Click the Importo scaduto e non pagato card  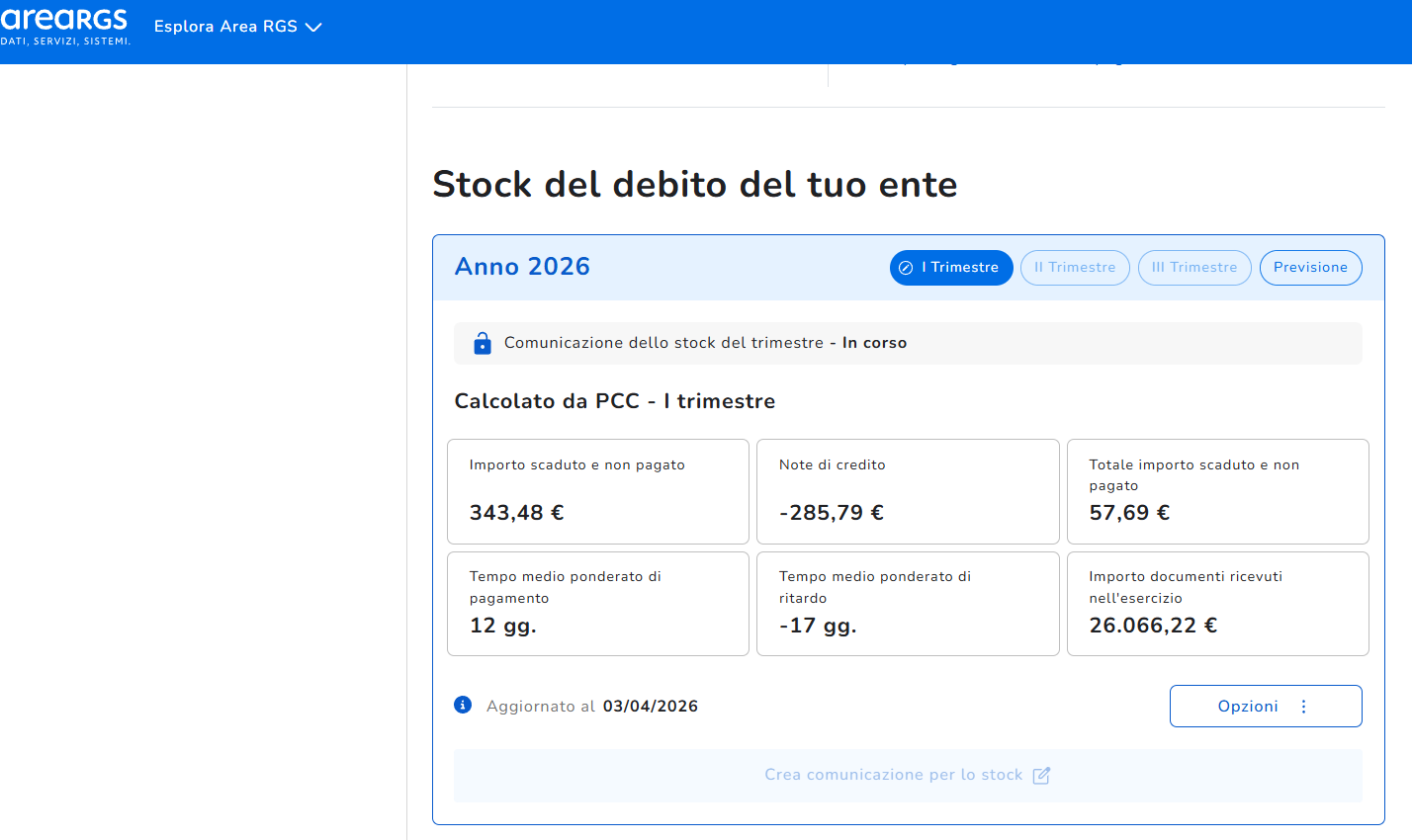pyautogui.click(x=598, y=491)
